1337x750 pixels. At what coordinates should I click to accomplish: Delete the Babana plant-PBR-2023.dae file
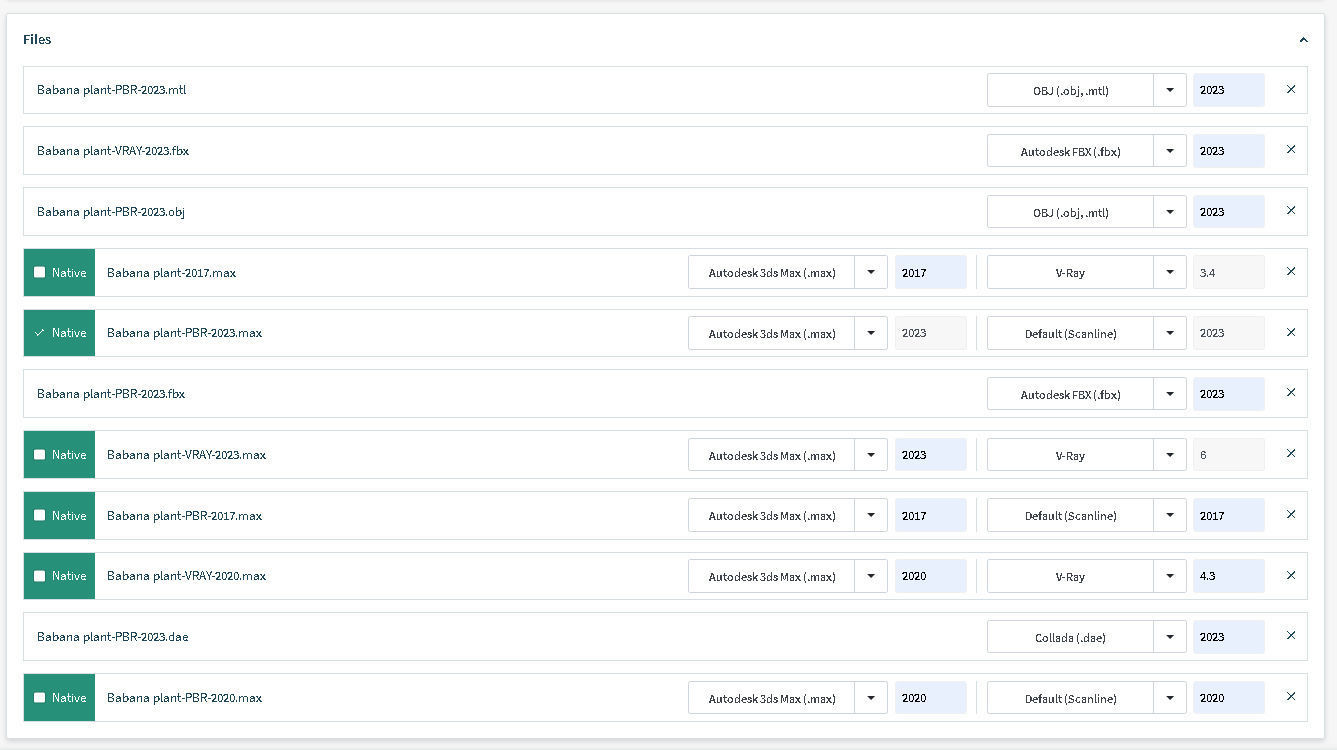pyautogui.click(x=1290, y=636)
